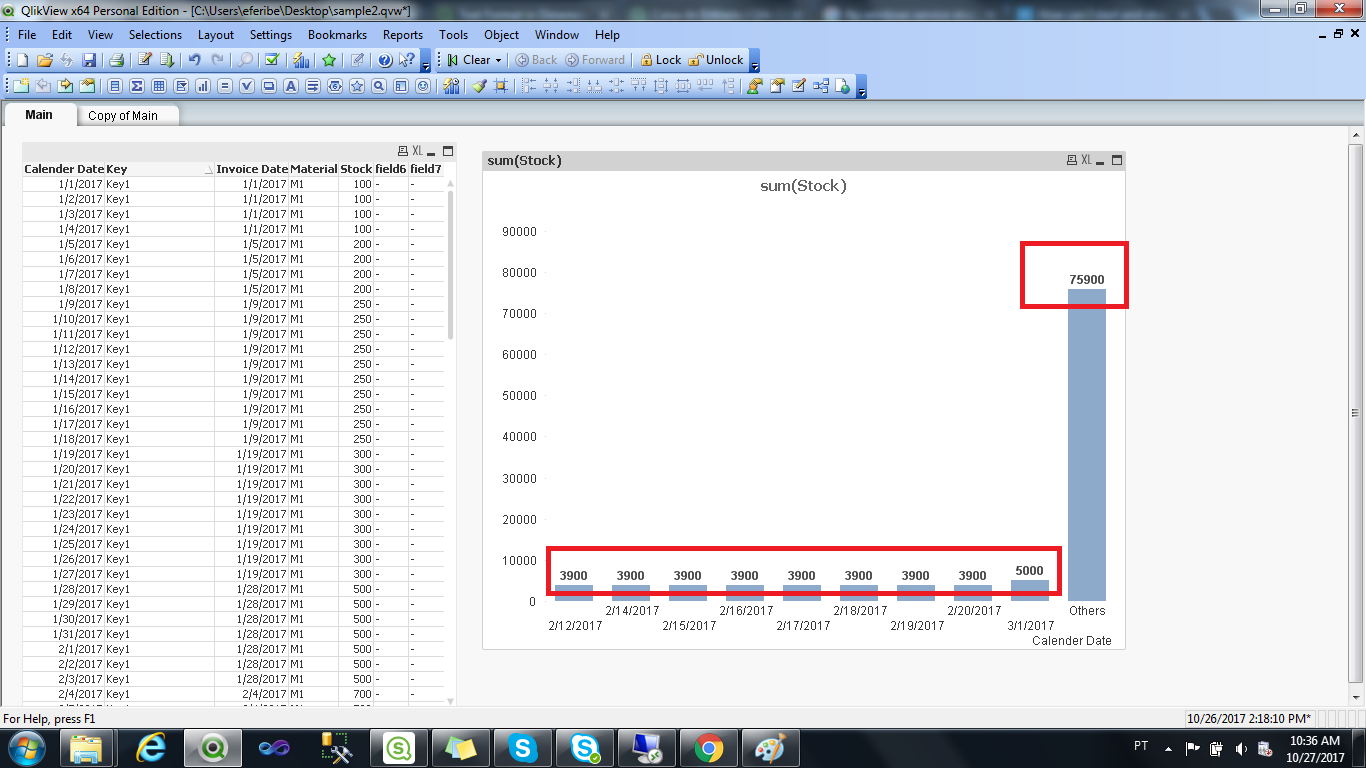Click the sheet's main vertical scrollbar
The height and width of the screenshot is (768, 1366).
coord(1356,413)
